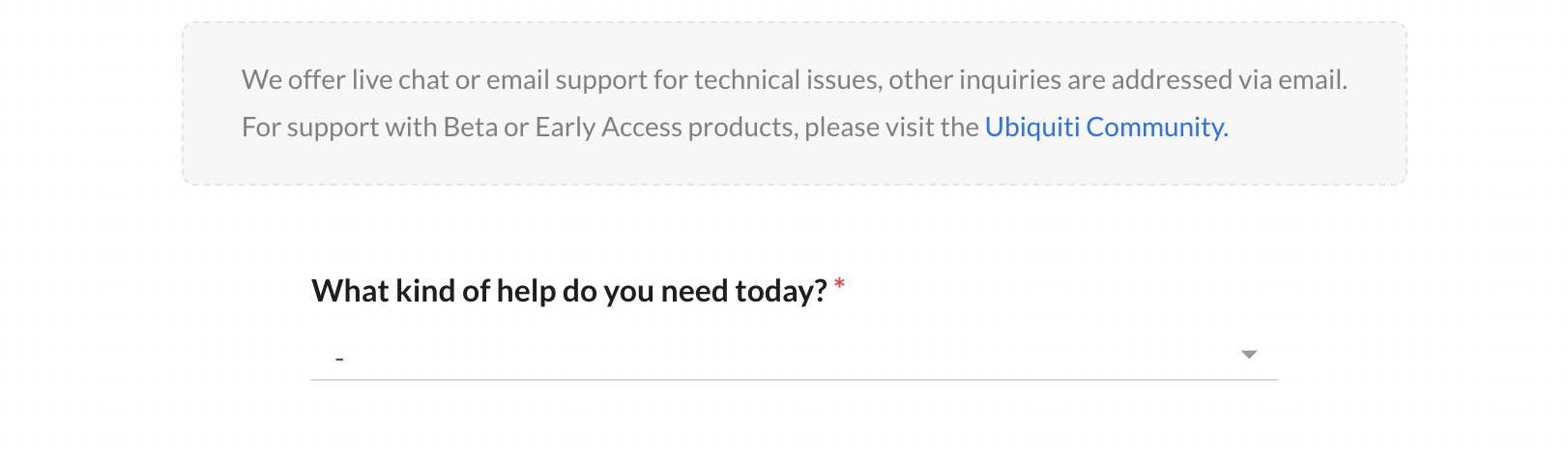The image size is (1568, 462).
Task: Click the phrase "please visit the"
Action: (891, 128)
